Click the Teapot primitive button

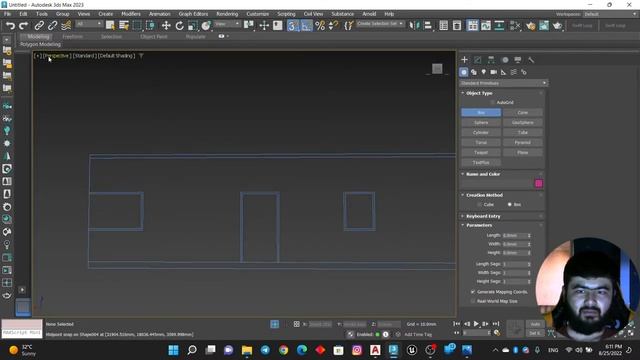[x=481, y=153]
